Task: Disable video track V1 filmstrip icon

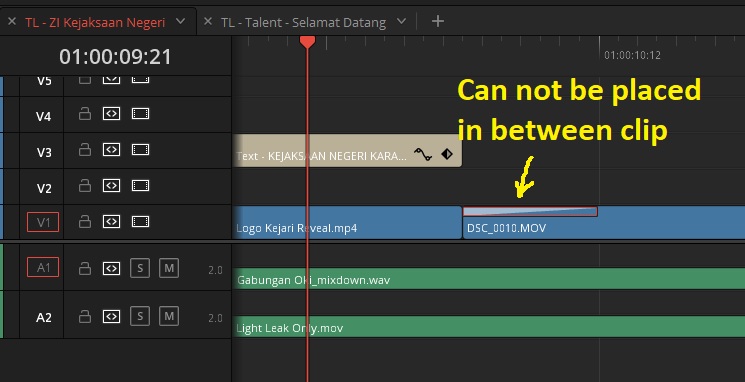Action: click(x=140, y=221)
